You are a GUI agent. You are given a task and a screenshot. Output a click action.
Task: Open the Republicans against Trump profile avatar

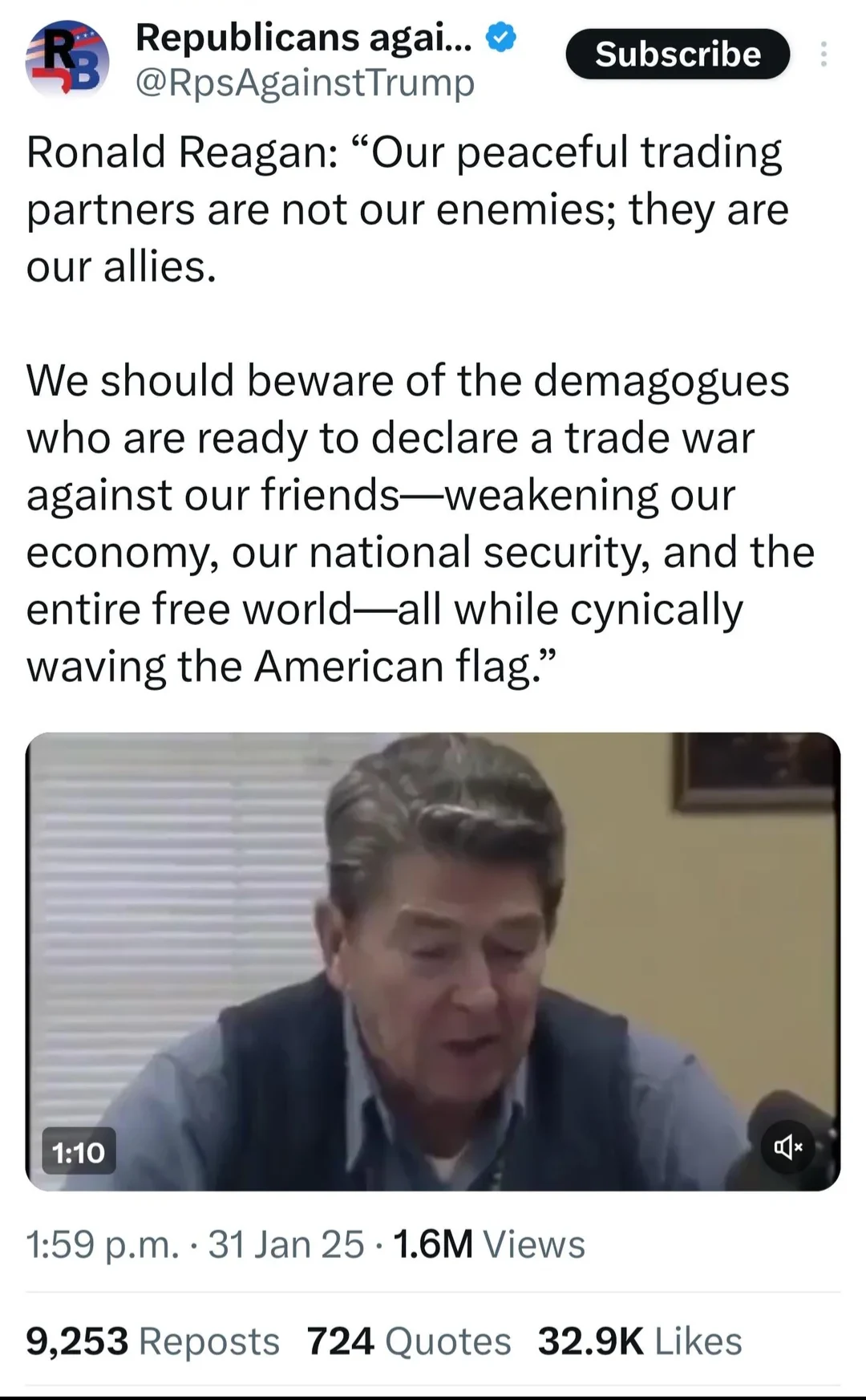(x=67, y=59)
